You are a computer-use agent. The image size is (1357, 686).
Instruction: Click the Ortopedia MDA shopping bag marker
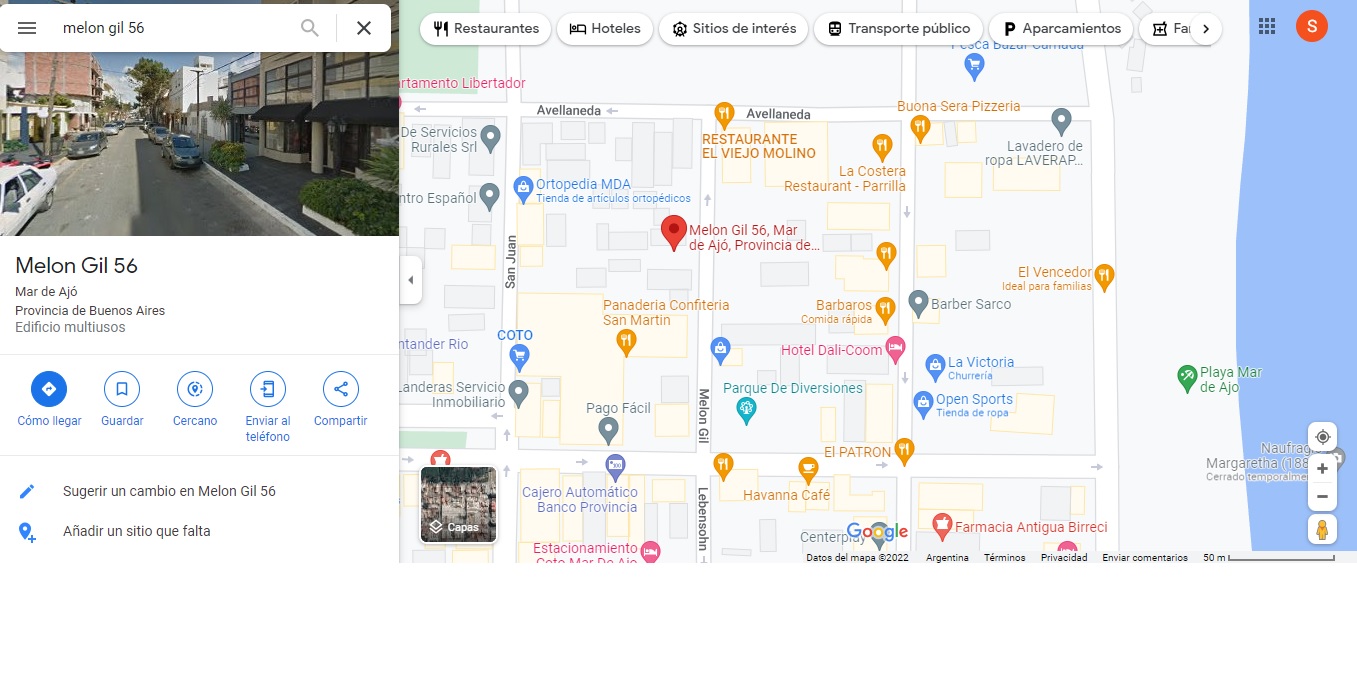pyautogui.click(x=522, y=187)
